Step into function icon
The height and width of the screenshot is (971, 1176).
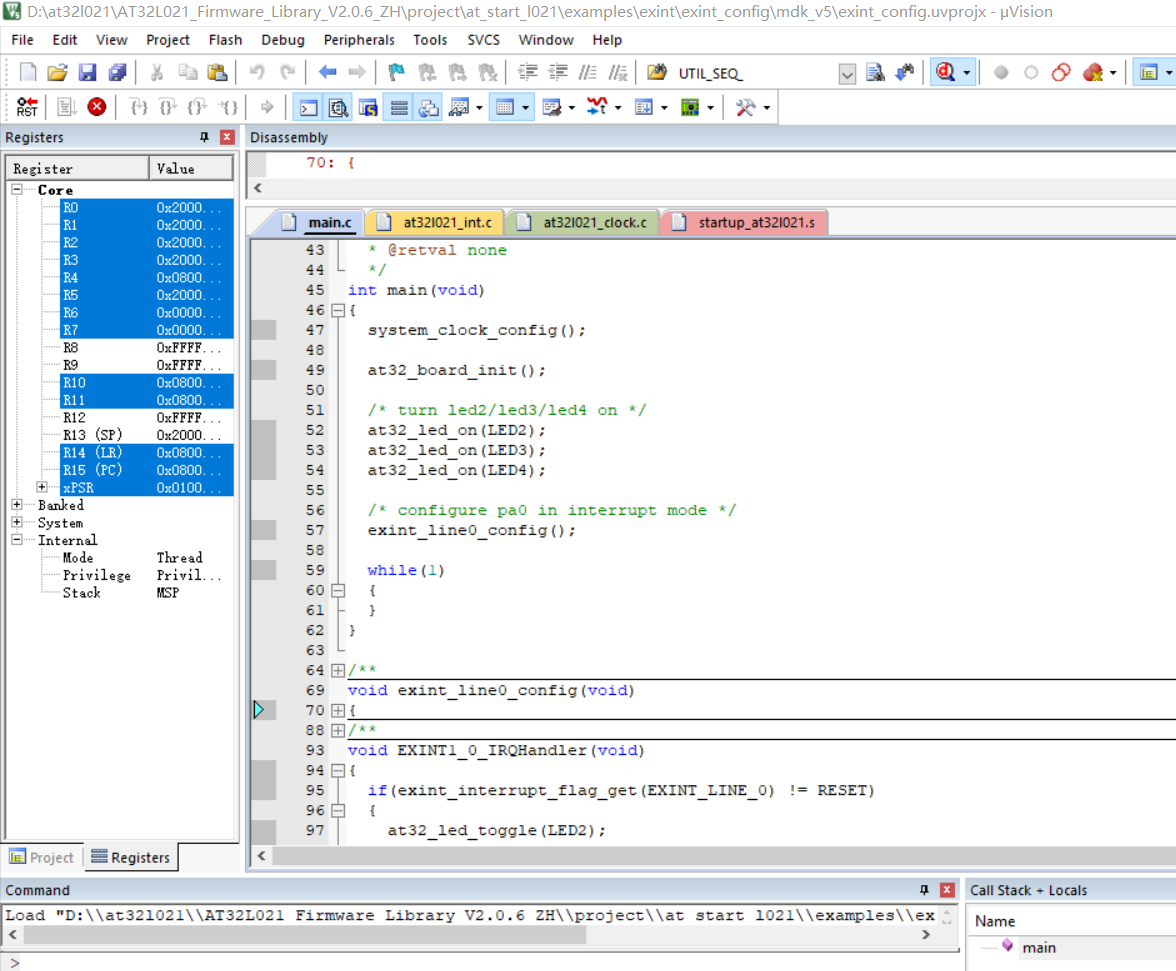[139, 107]
